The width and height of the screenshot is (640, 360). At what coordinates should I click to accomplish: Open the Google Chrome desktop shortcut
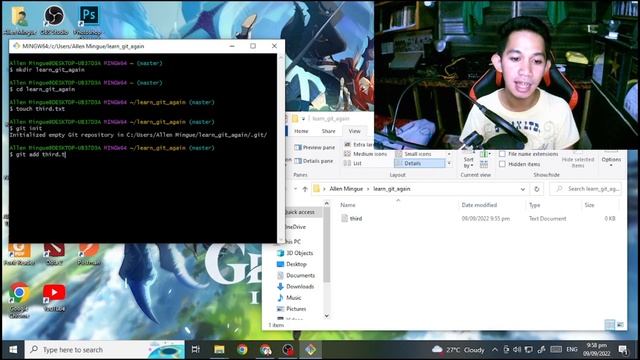(19, 299)
